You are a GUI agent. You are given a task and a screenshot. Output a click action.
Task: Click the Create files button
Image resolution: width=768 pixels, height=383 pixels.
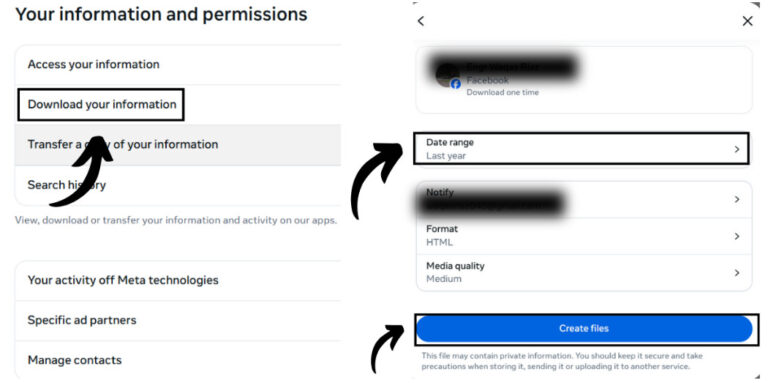tap(584, 329)
